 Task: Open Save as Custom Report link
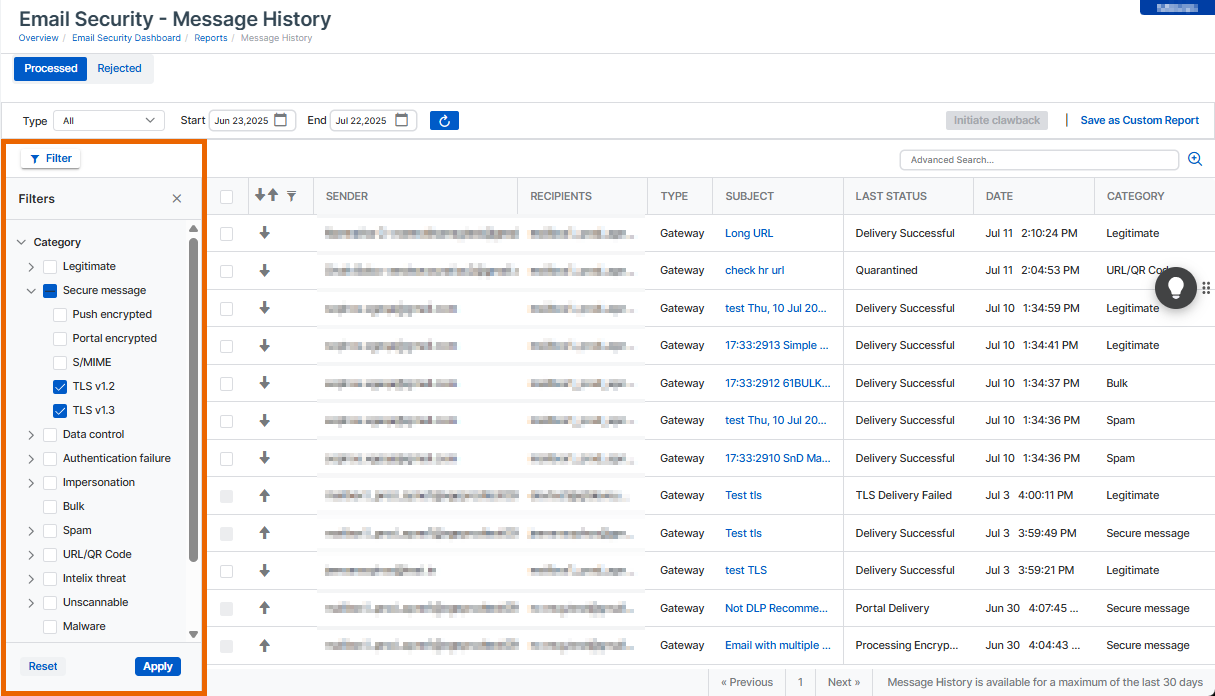click(1139, 120)
